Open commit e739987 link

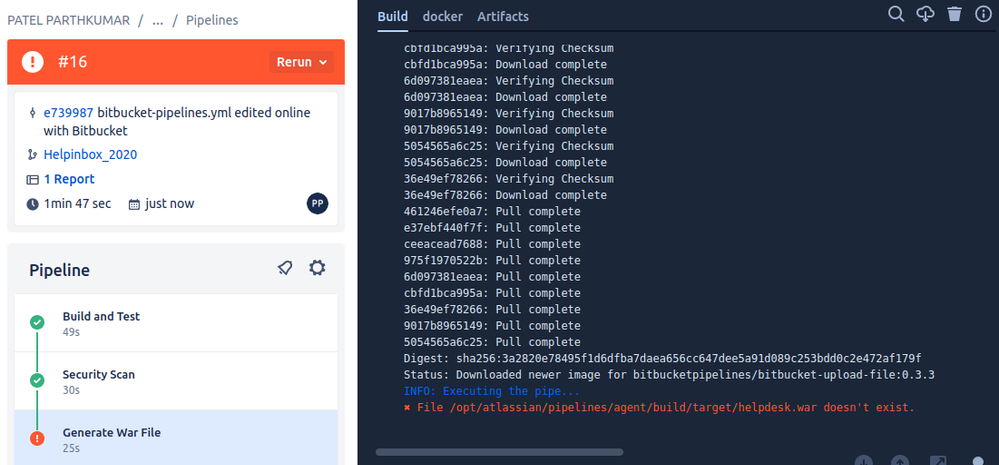pyautogui.click(x=68, y=113)
